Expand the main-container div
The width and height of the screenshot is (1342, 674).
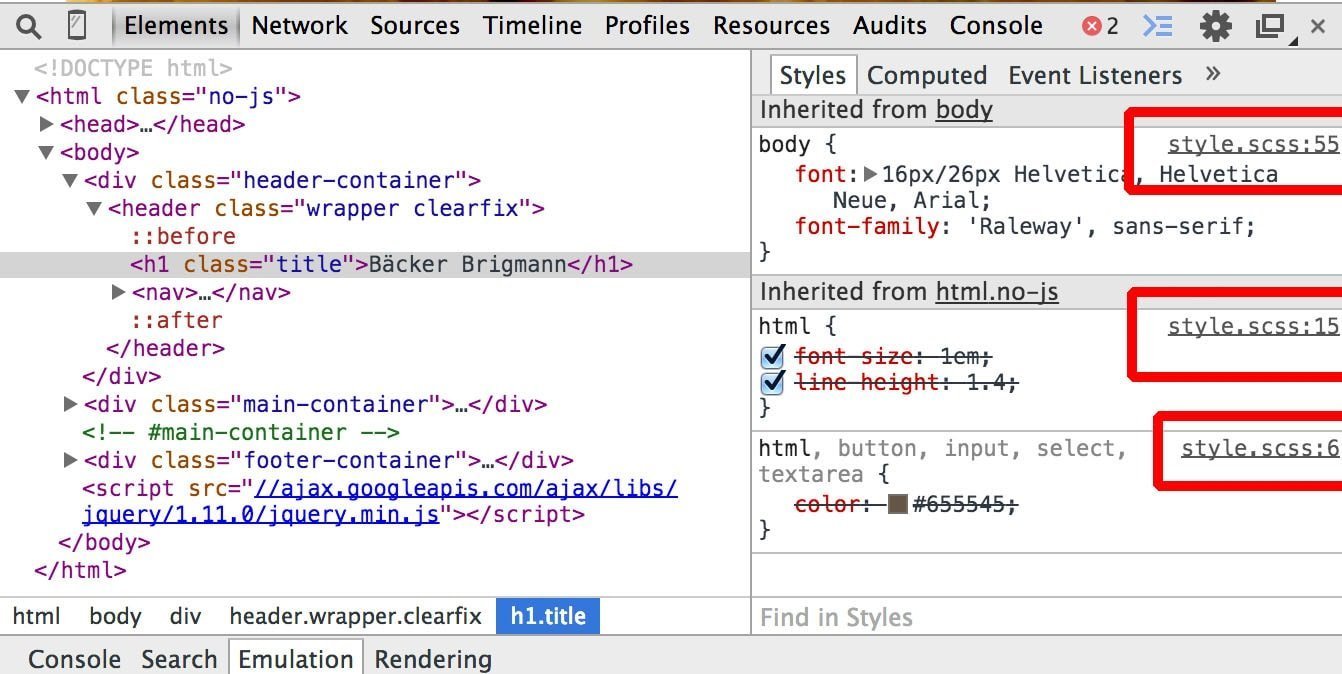tap(70, 405)
